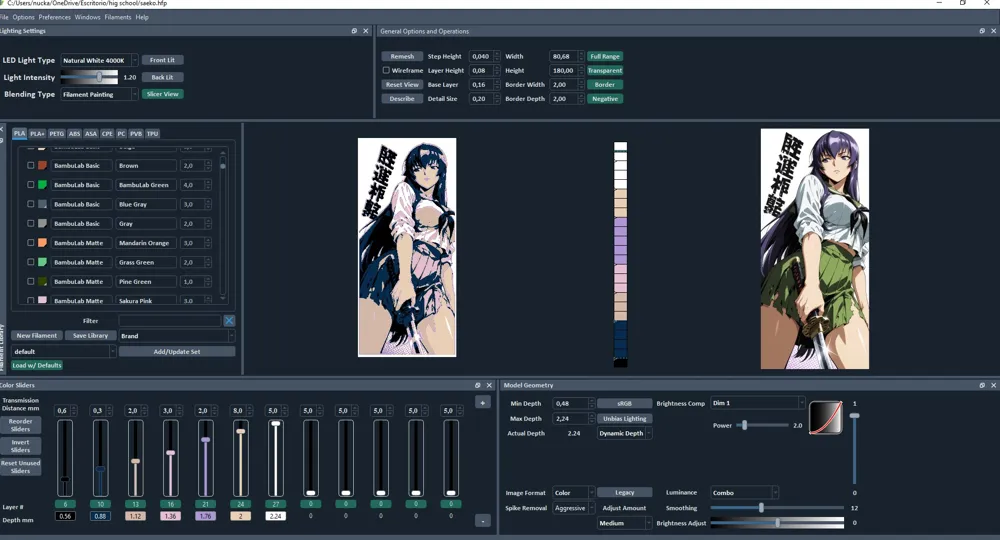This screenshot has width=1000, height=540.
Task: Click the Grass Green color swatch
Action: [42, 261]
